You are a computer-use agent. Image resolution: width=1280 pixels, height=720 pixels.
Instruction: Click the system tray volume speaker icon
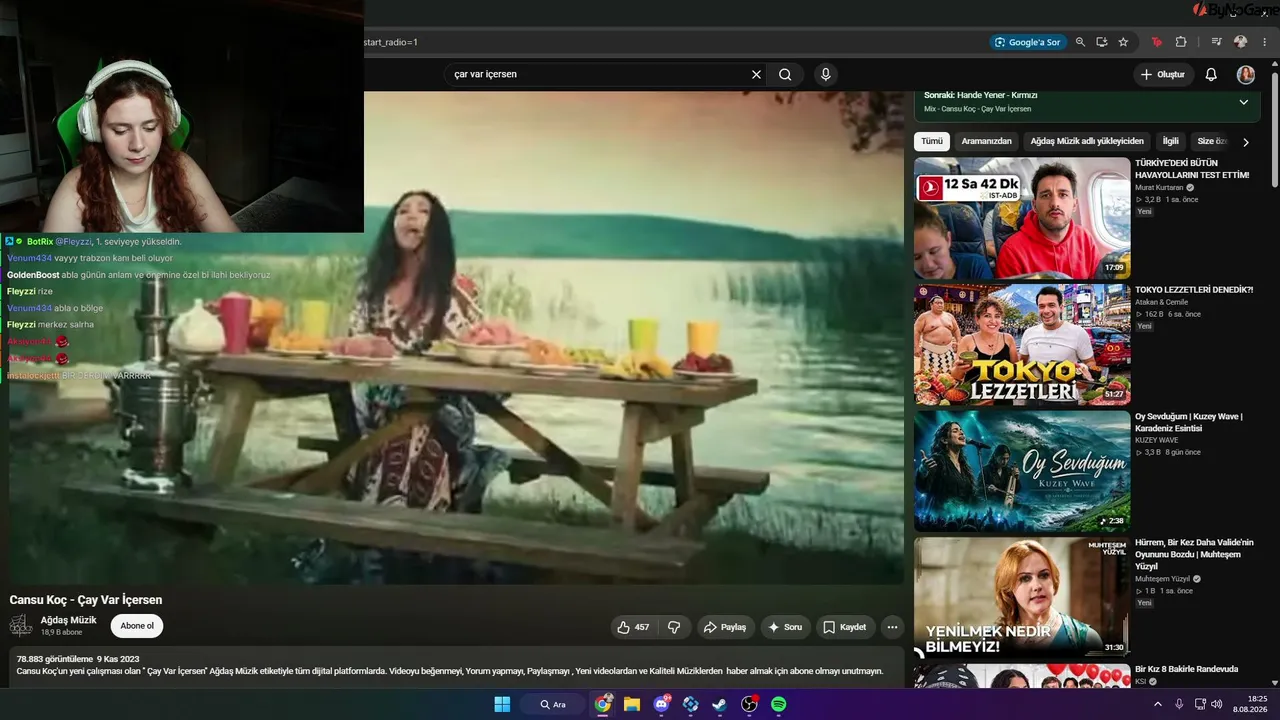point(1216,704)
